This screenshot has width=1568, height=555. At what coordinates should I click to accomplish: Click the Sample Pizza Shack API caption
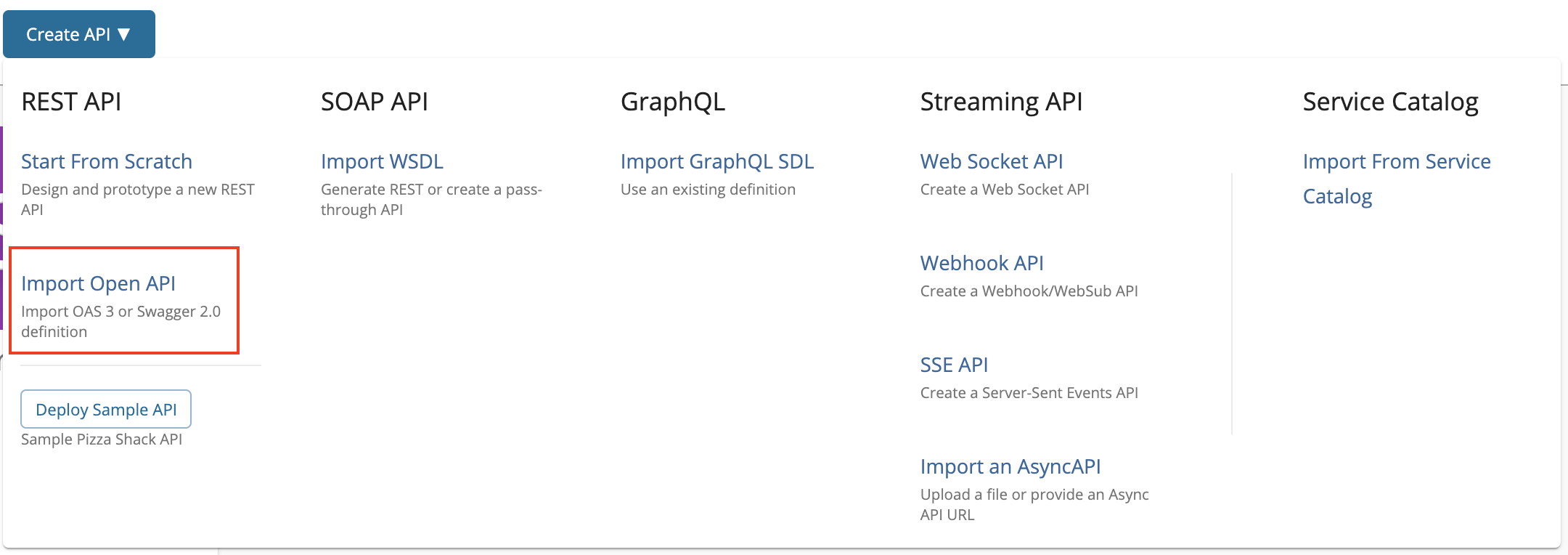tap(102, 439)
